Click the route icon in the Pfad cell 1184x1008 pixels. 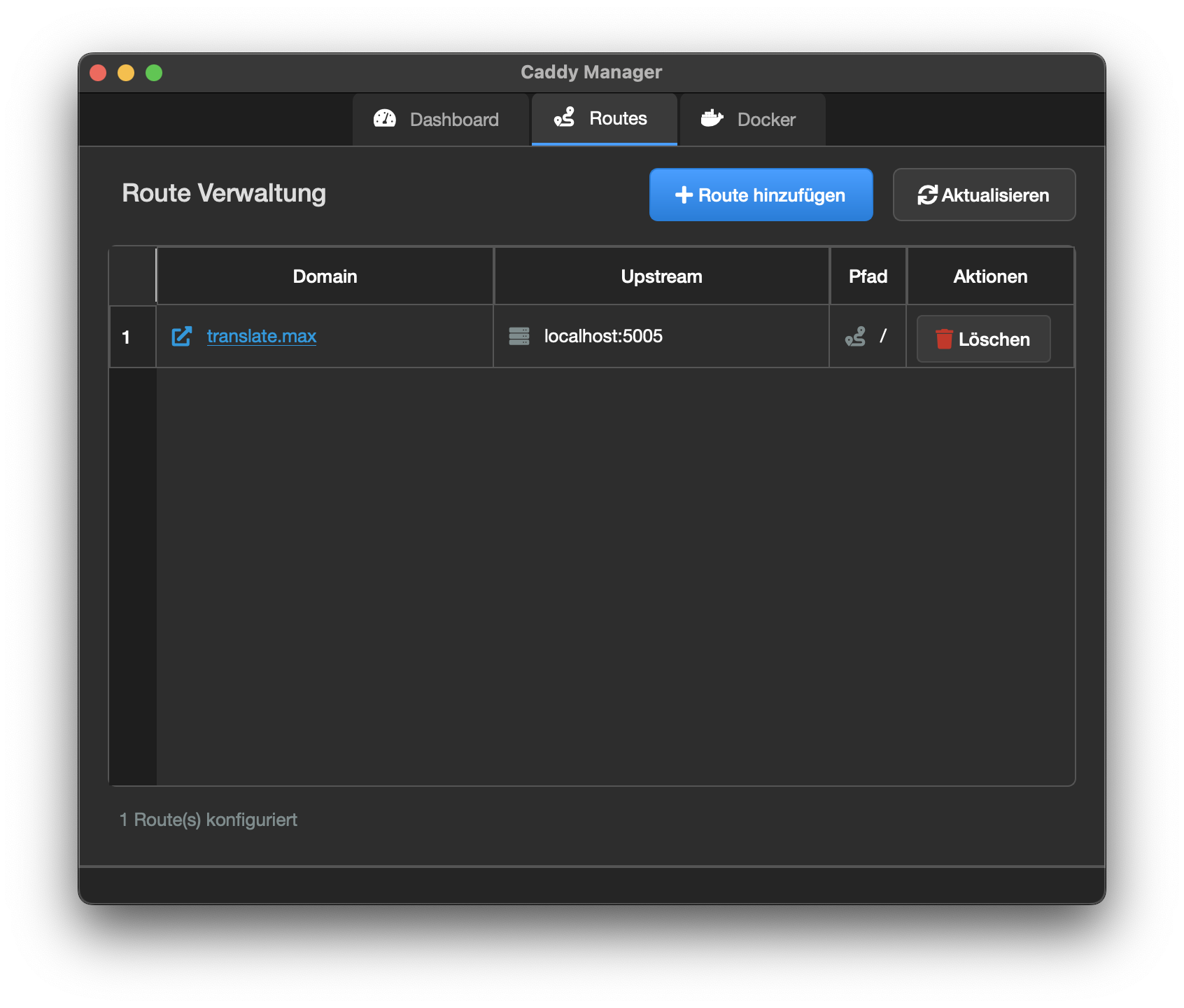click(855, 337)
